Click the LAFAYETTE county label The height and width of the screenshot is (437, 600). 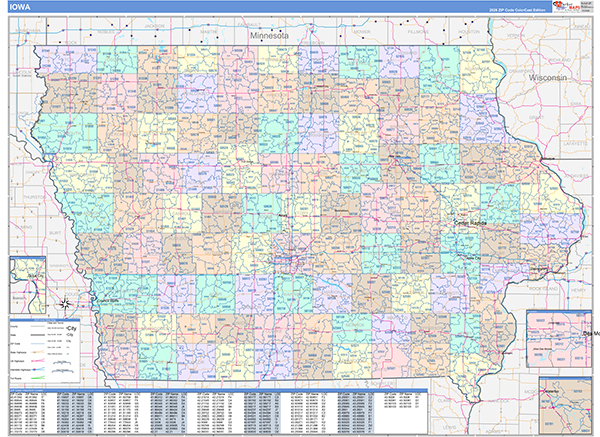[575, 144]
